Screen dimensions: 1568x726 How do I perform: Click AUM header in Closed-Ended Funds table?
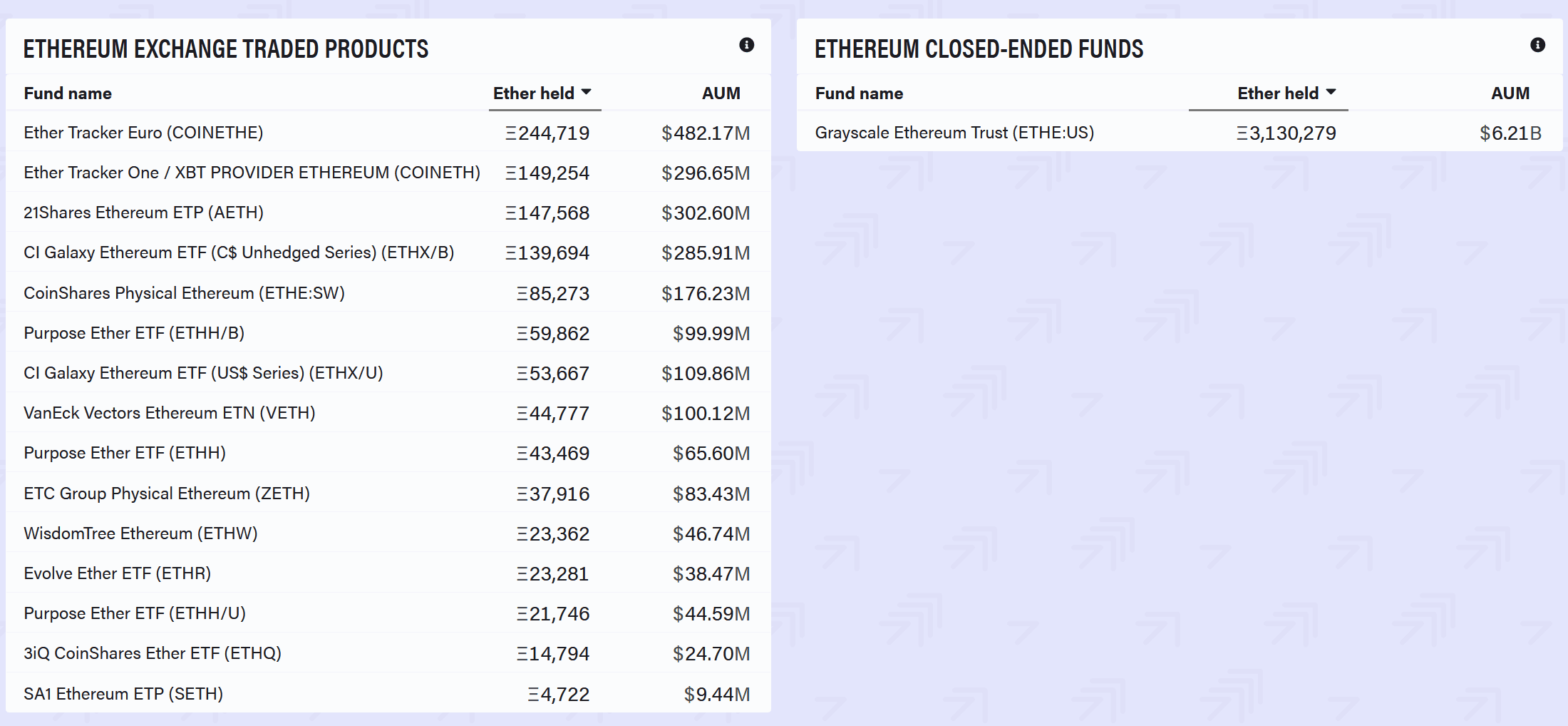1510,93
